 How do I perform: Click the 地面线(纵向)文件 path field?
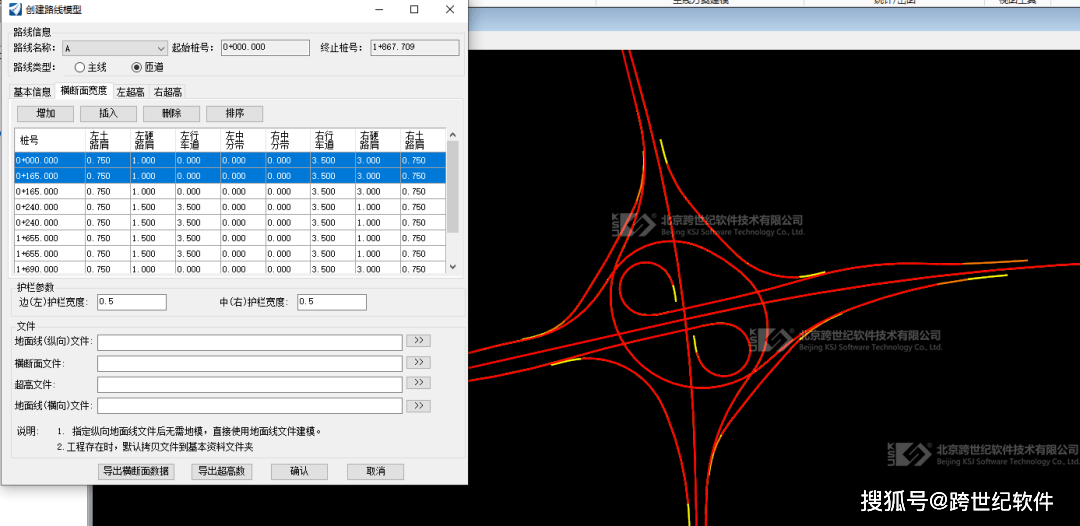point(249,342)
